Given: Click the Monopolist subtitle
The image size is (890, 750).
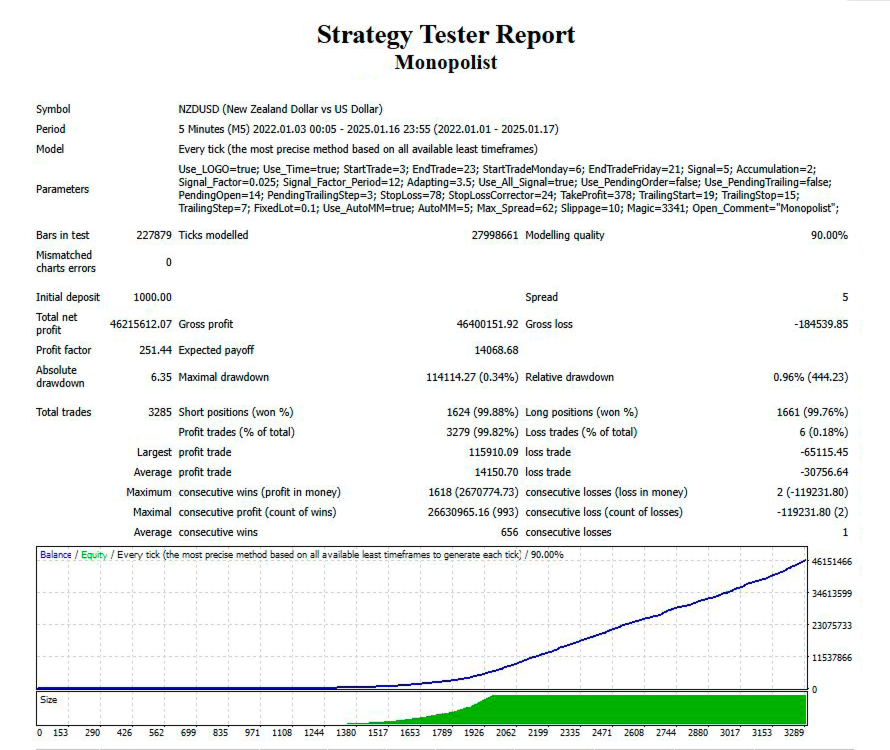Looking at the screenshot, I should (x=446, y=62).
